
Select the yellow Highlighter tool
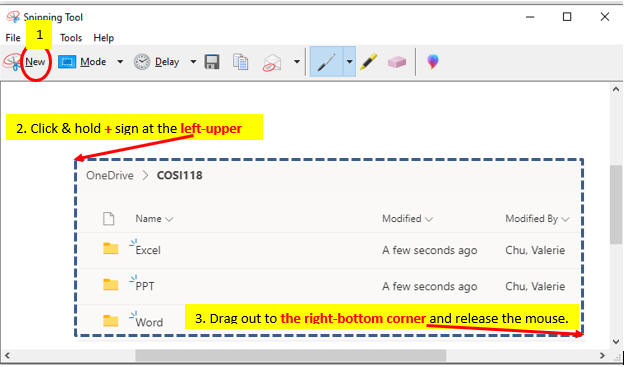[368, 62]
